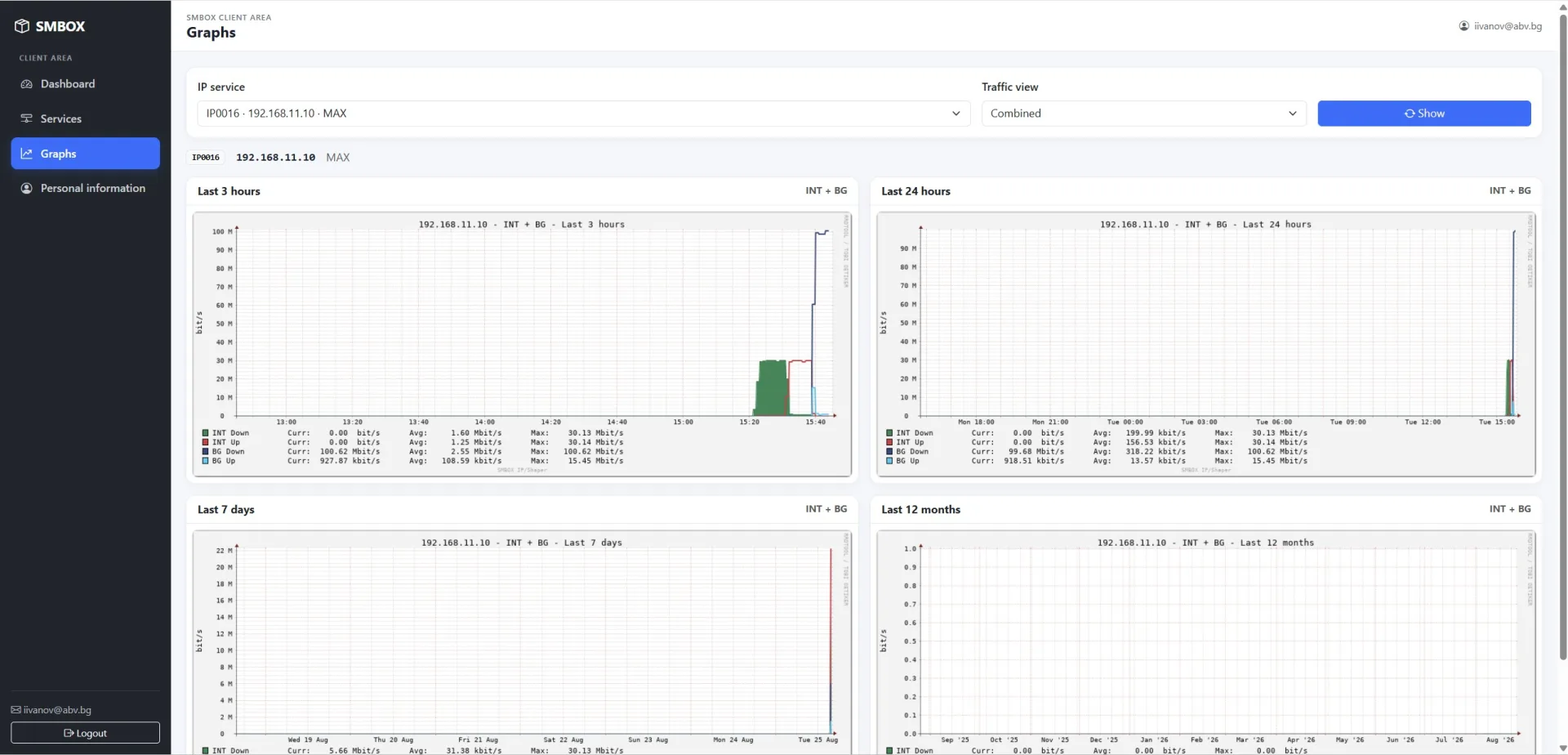Click the Graphs page title
Image resolution: width=1568 pixels, height=755 pixels.
click(211, 33)
